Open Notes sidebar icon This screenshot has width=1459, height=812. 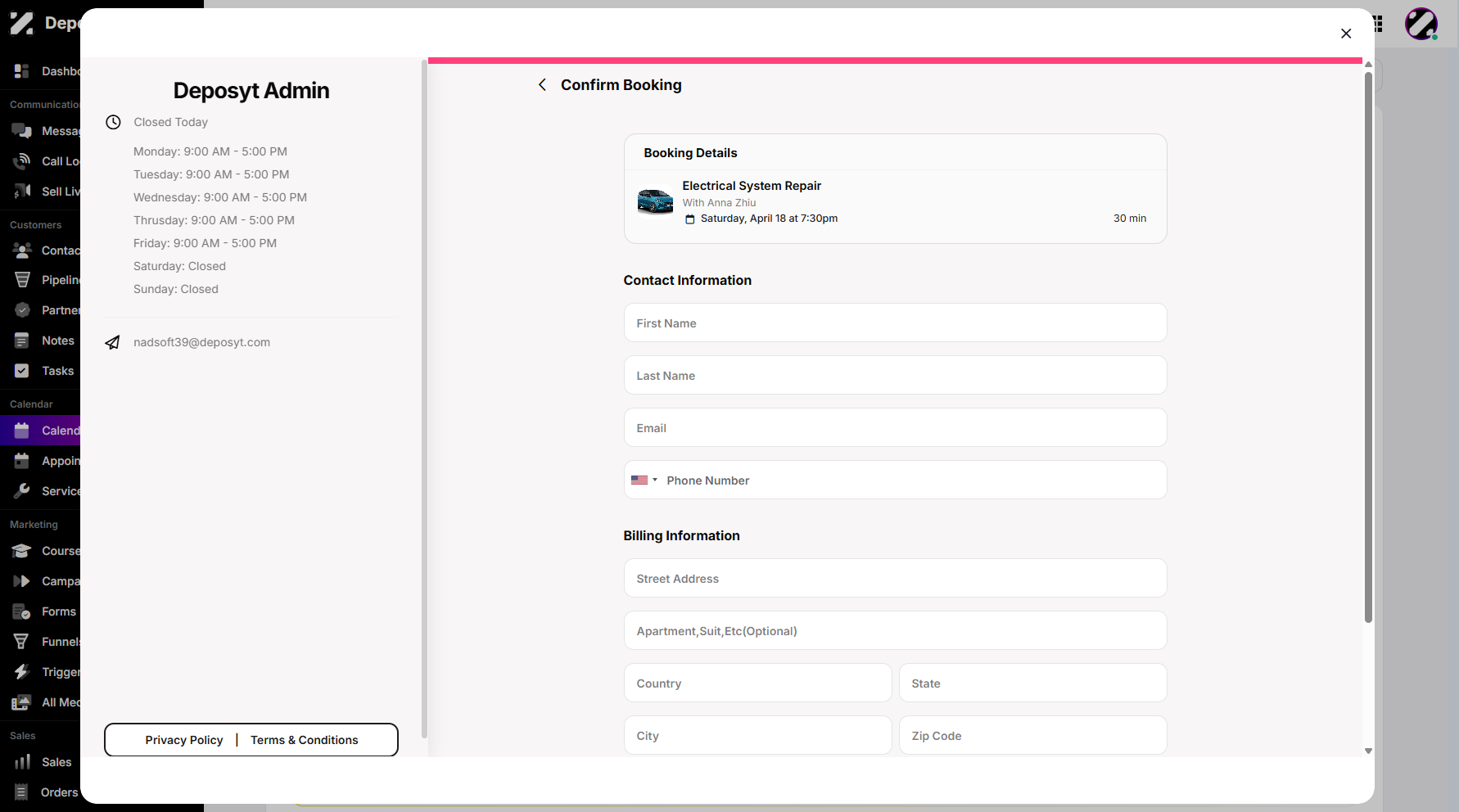(x=22, y=341)
